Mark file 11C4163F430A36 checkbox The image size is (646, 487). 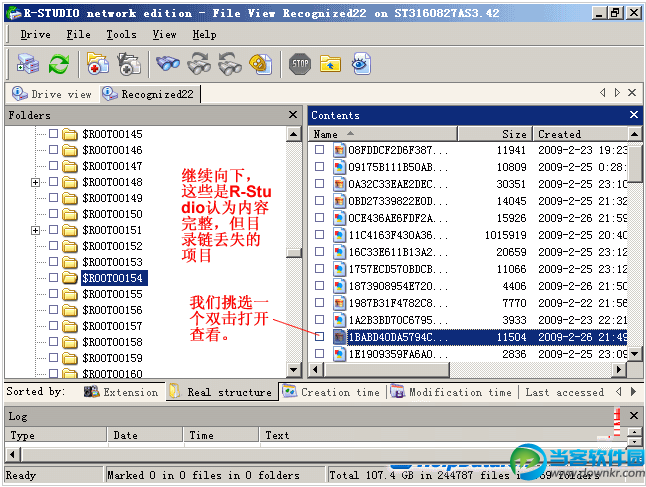click(319, 234)
